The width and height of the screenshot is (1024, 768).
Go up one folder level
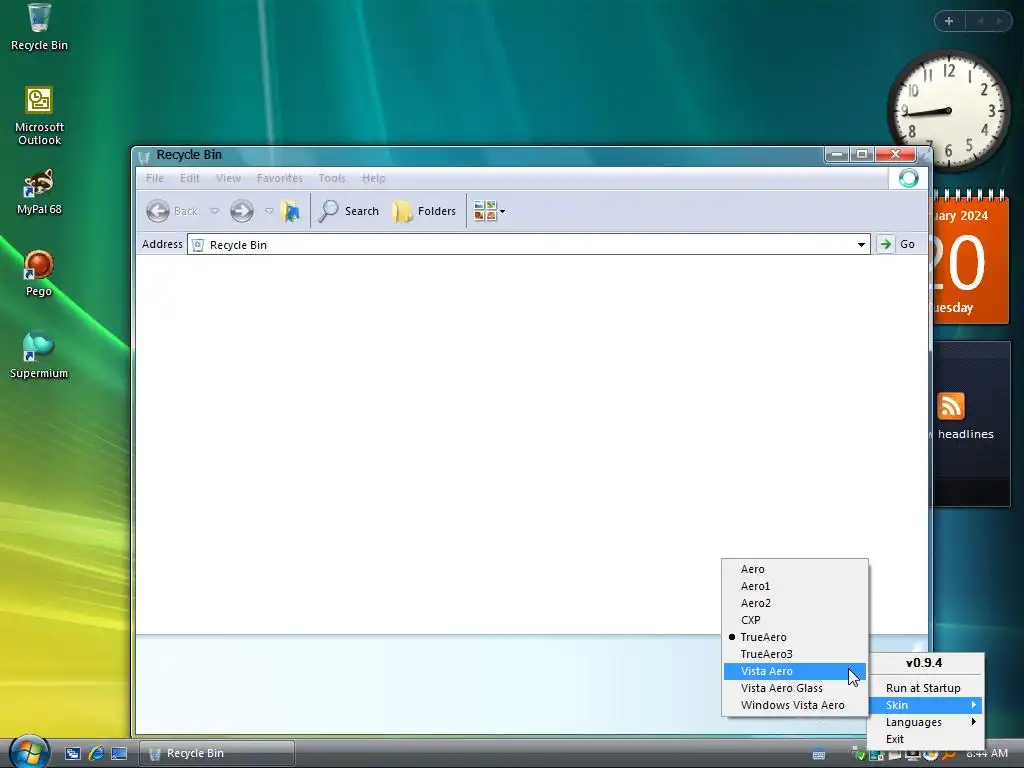click(291, 211)
